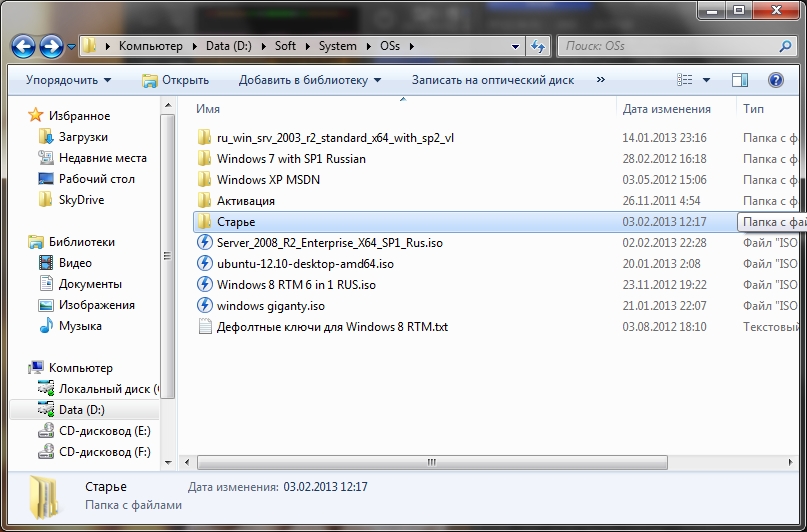Select the ru_win_srv_2003_r2_standard_x64_with_sp2_vl folder icon
This screenshot has height=532, width=807.
(204, 137)
